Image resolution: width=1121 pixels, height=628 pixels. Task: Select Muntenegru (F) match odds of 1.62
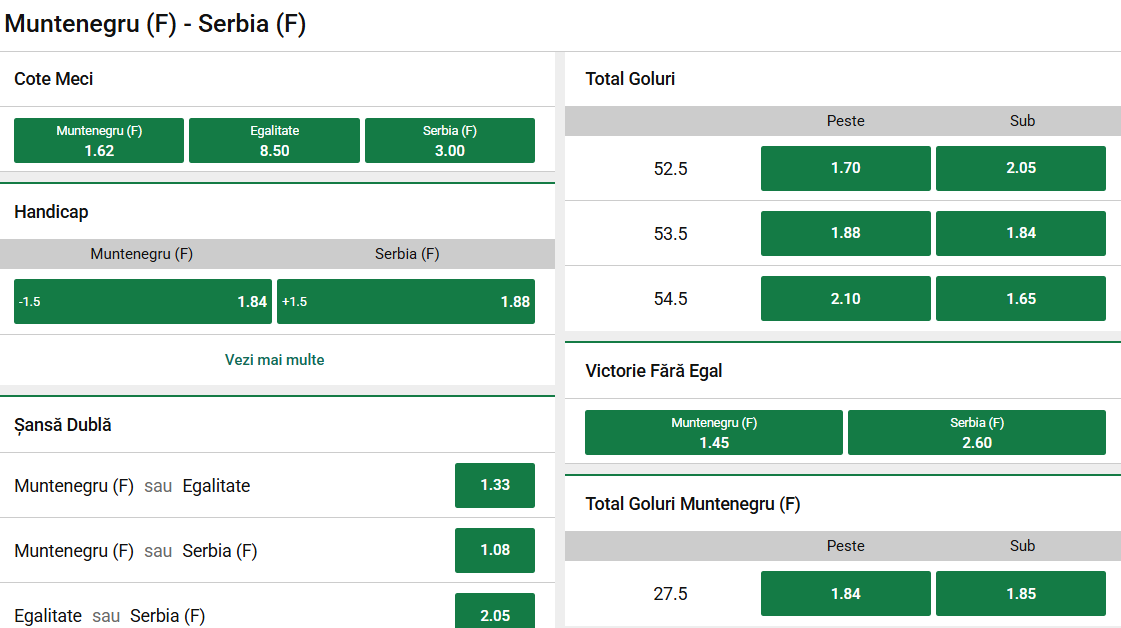tap(98, 140)
